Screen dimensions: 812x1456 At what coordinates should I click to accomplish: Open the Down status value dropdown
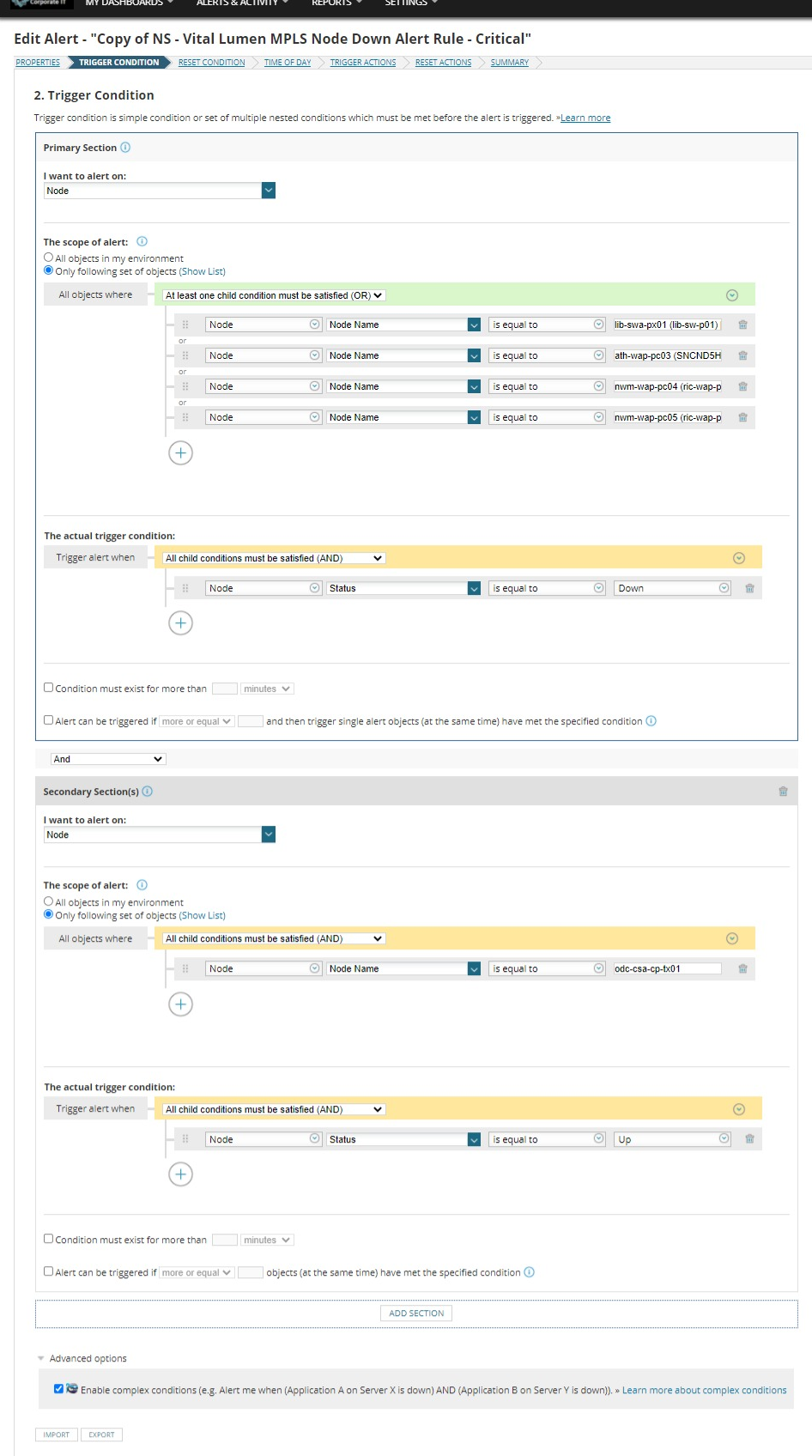coord(673,588)
